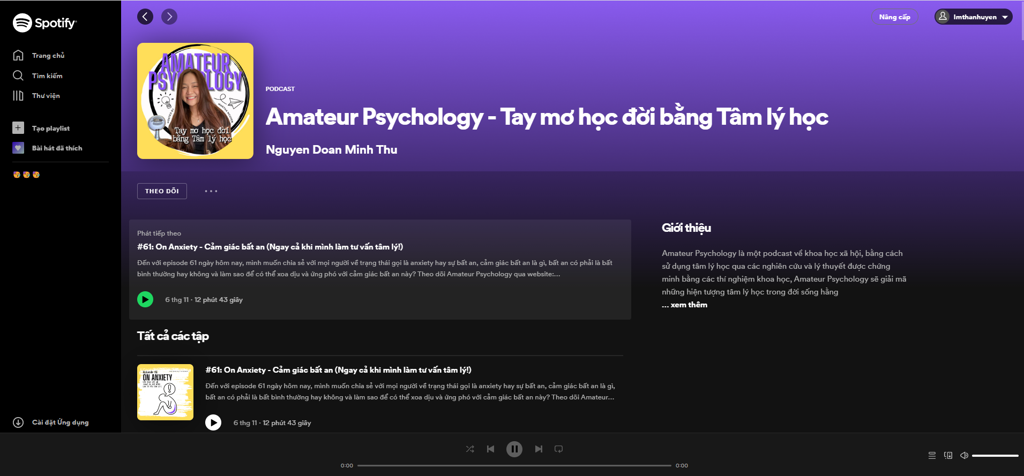Open the emoji-named playlist in sidebar
This screenshot has width=1024, height=476.
click(x=27, y=175)
